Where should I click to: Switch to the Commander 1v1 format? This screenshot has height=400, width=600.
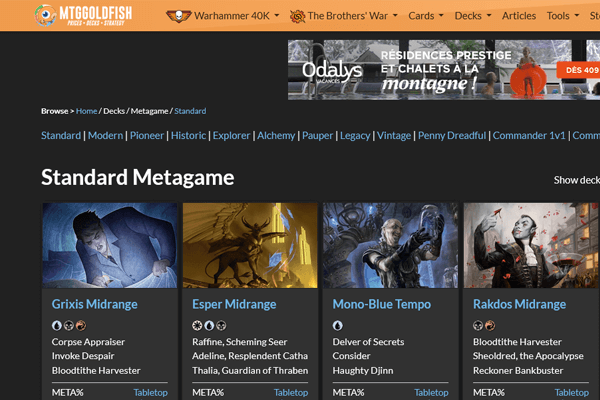pos(529,136)
